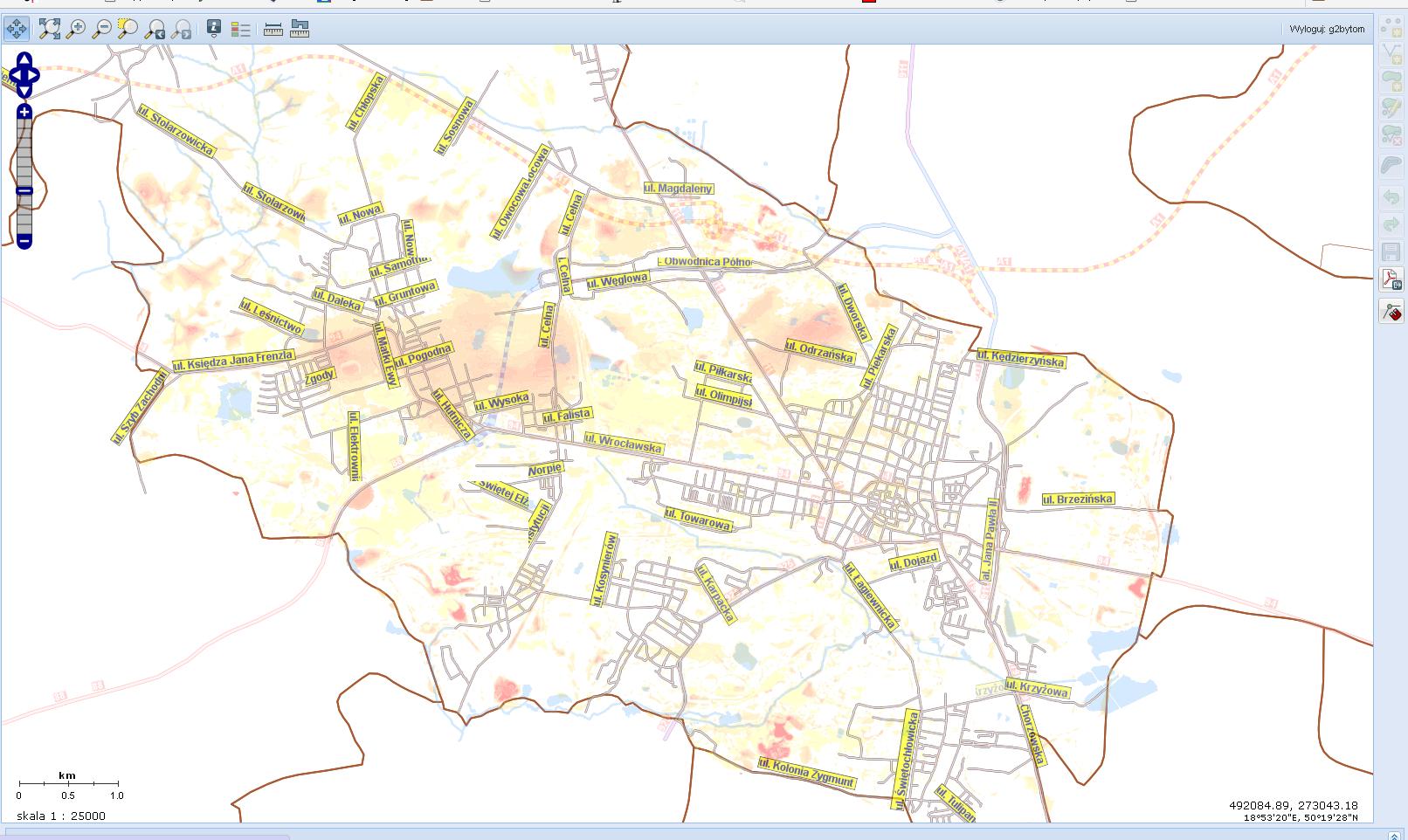Click the ul. Pogodna street label

click(x=423, y=355)
